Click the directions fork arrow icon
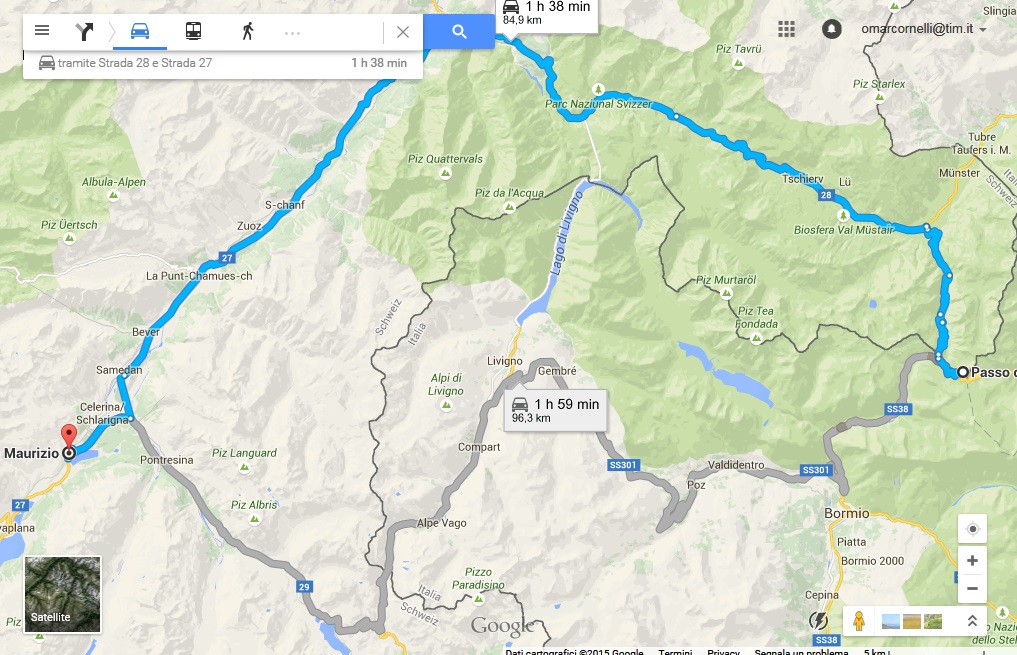 click(84, 31)
